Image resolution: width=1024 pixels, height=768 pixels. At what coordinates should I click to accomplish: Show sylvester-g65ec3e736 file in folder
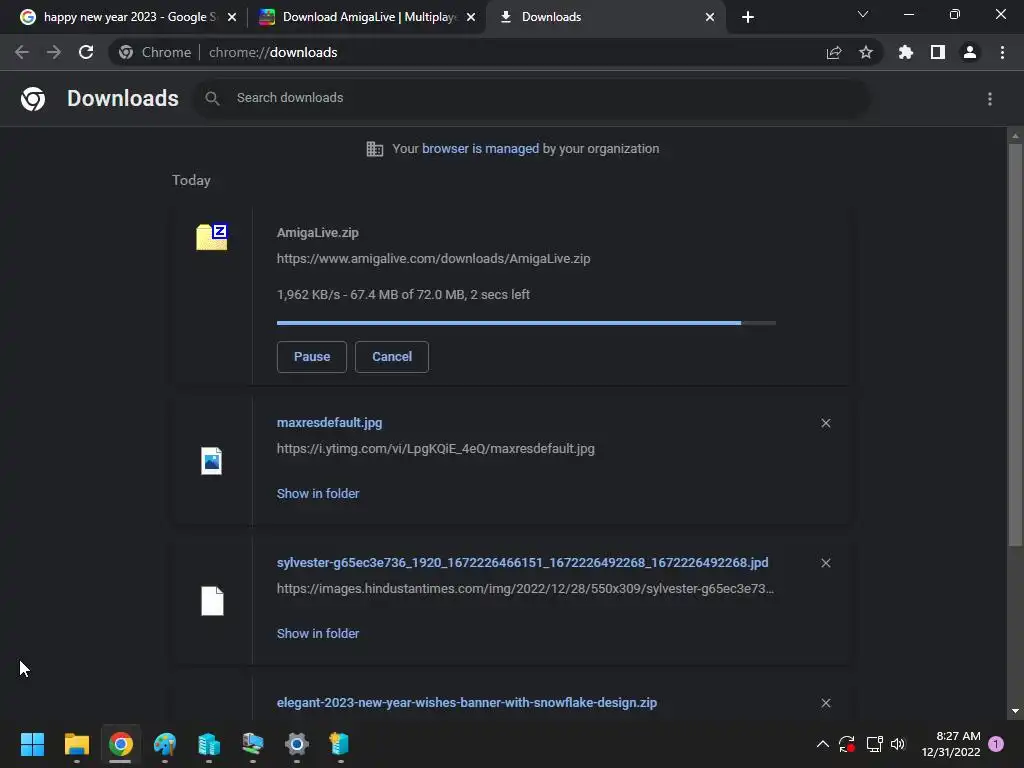pos(318,633)
